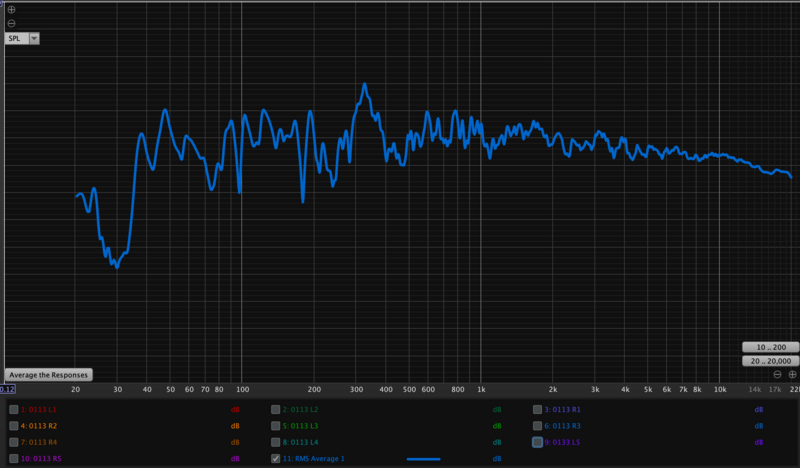
Task: Tick the 9: 0113 L5 trace checkbox
Action: [537, 442]
